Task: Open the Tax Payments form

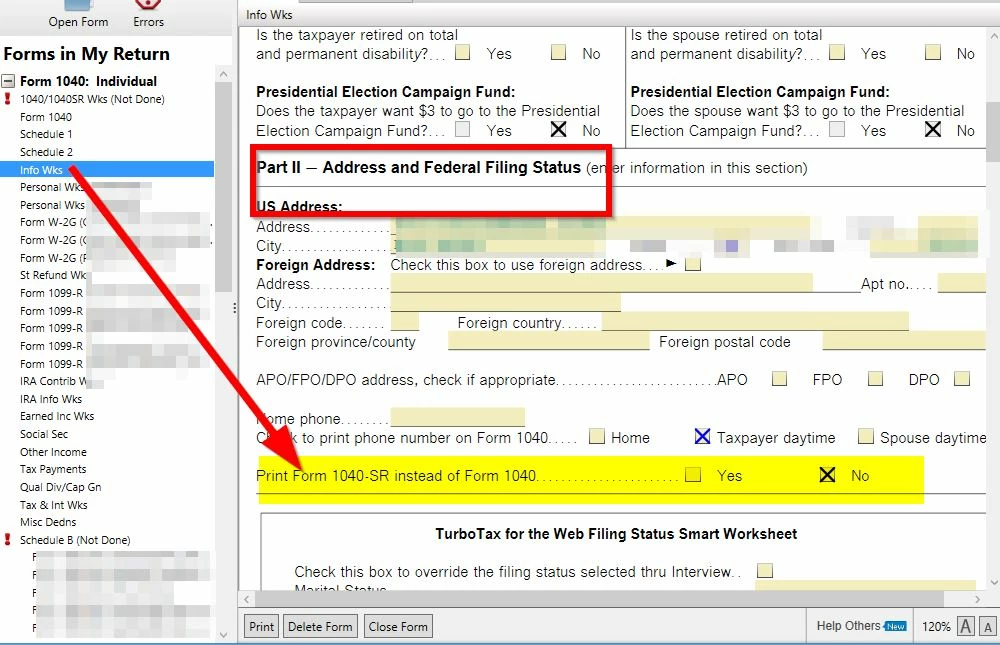Action: pyautogui.click(x=53, y=469)
